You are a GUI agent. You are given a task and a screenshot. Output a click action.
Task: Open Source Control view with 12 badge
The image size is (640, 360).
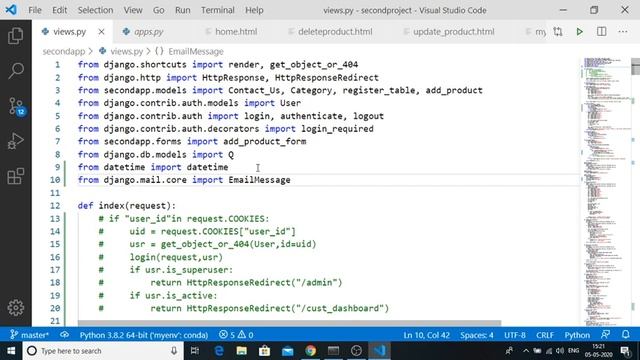[16, 106]
